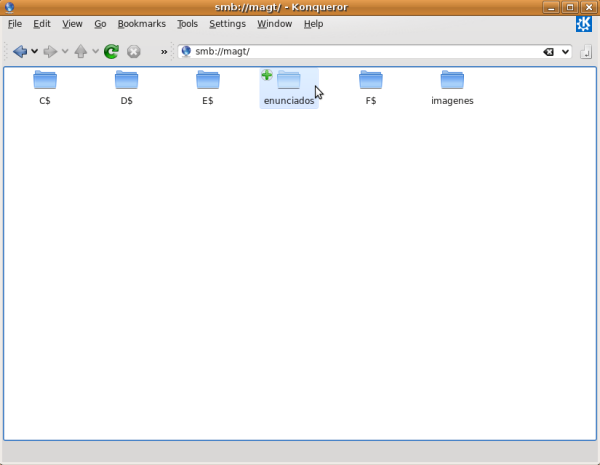The height and width of the screenshot is (465, 600).
Task: Click the Forward navigation arrow
Action: 50,51
